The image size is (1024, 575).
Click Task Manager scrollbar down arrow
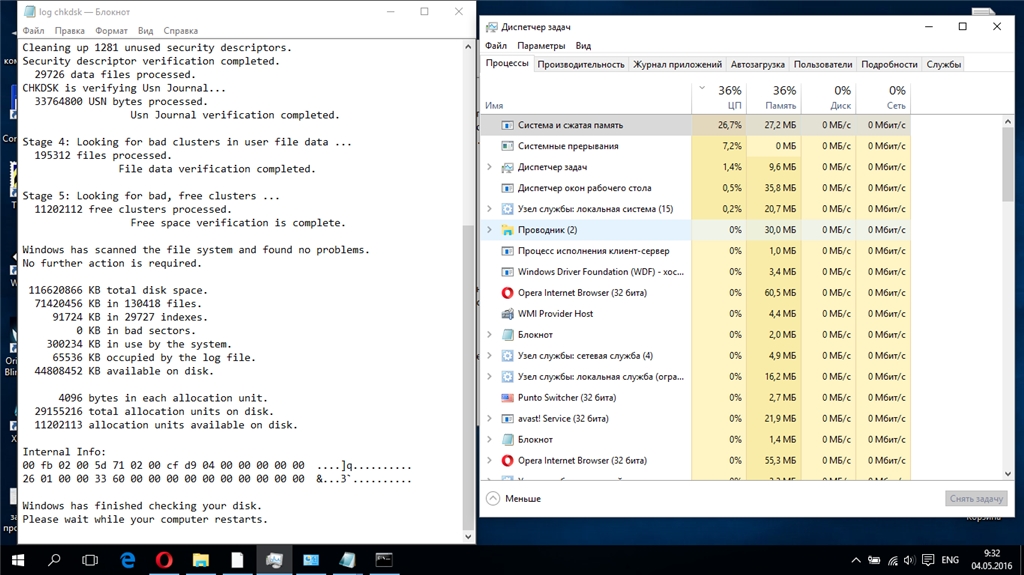coord(1008,474)
